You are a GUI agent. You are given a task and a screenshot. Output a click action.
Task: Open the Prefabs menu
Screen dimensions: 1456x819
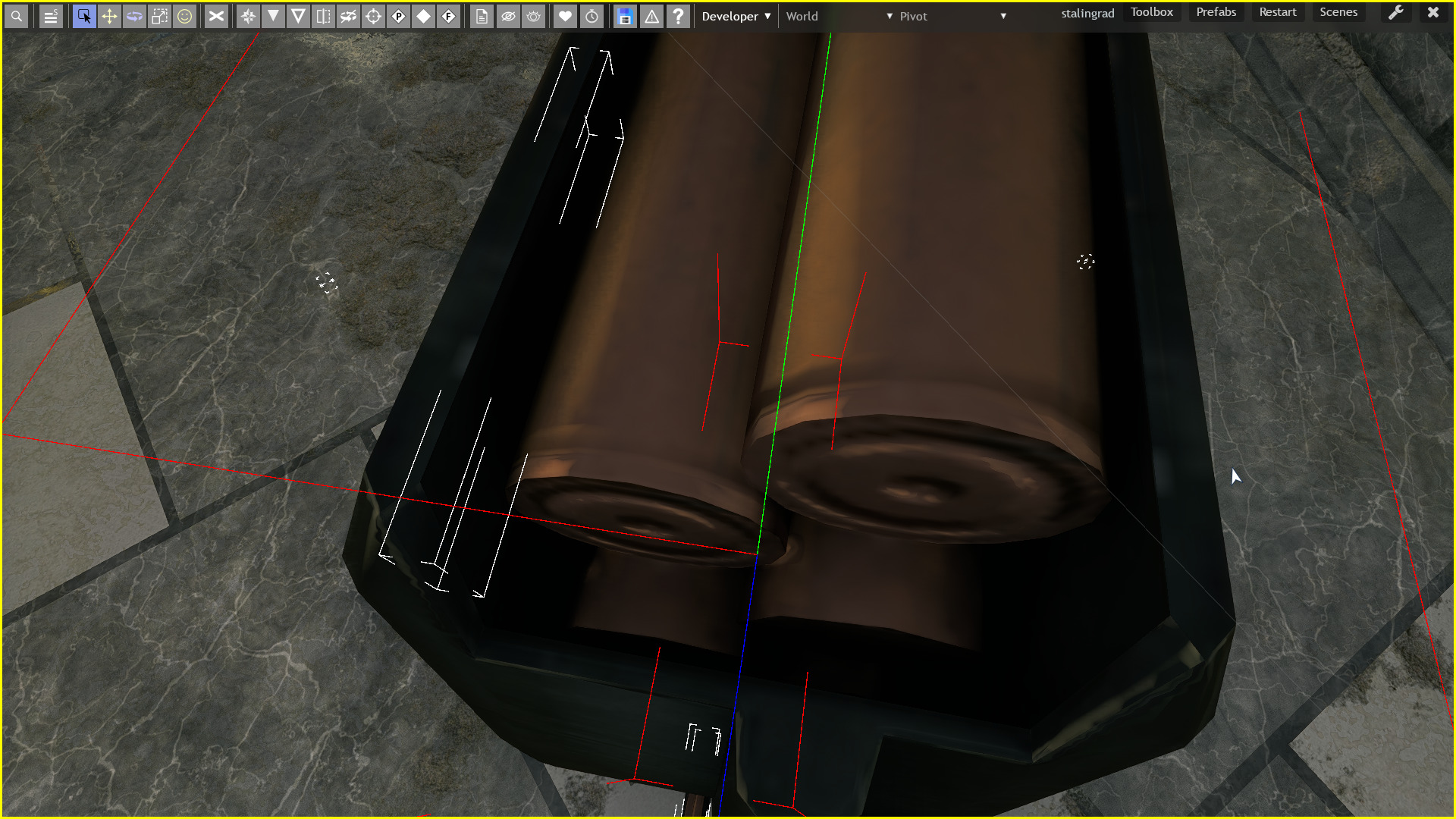click(1216, 12)
